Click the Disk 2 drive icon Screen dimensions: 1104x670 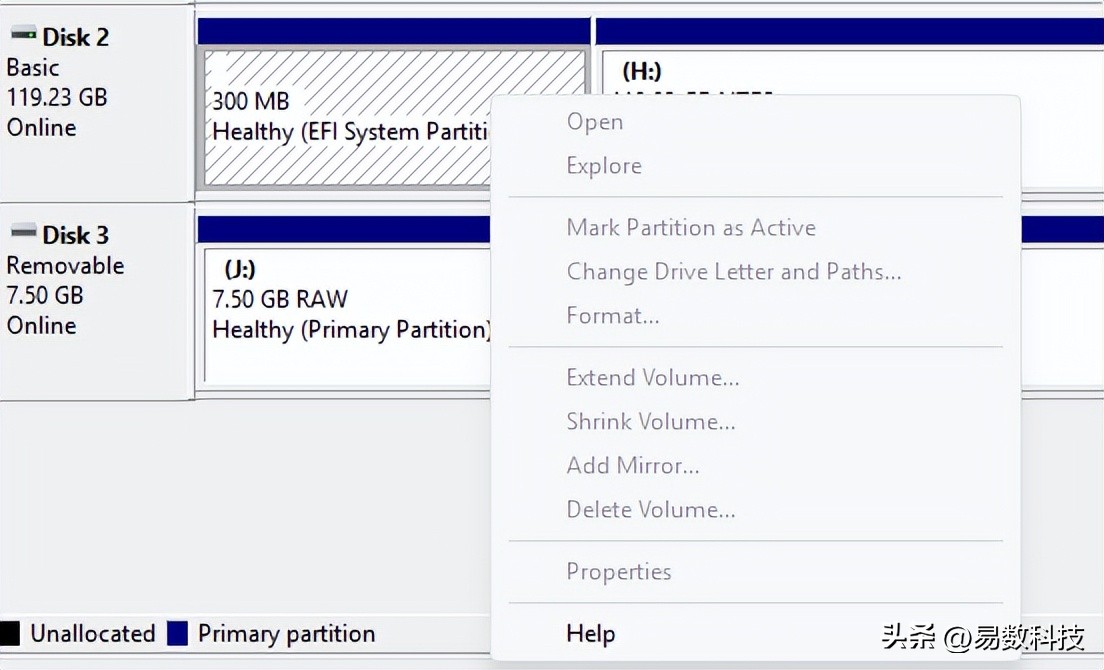click(x=23, y=32)
